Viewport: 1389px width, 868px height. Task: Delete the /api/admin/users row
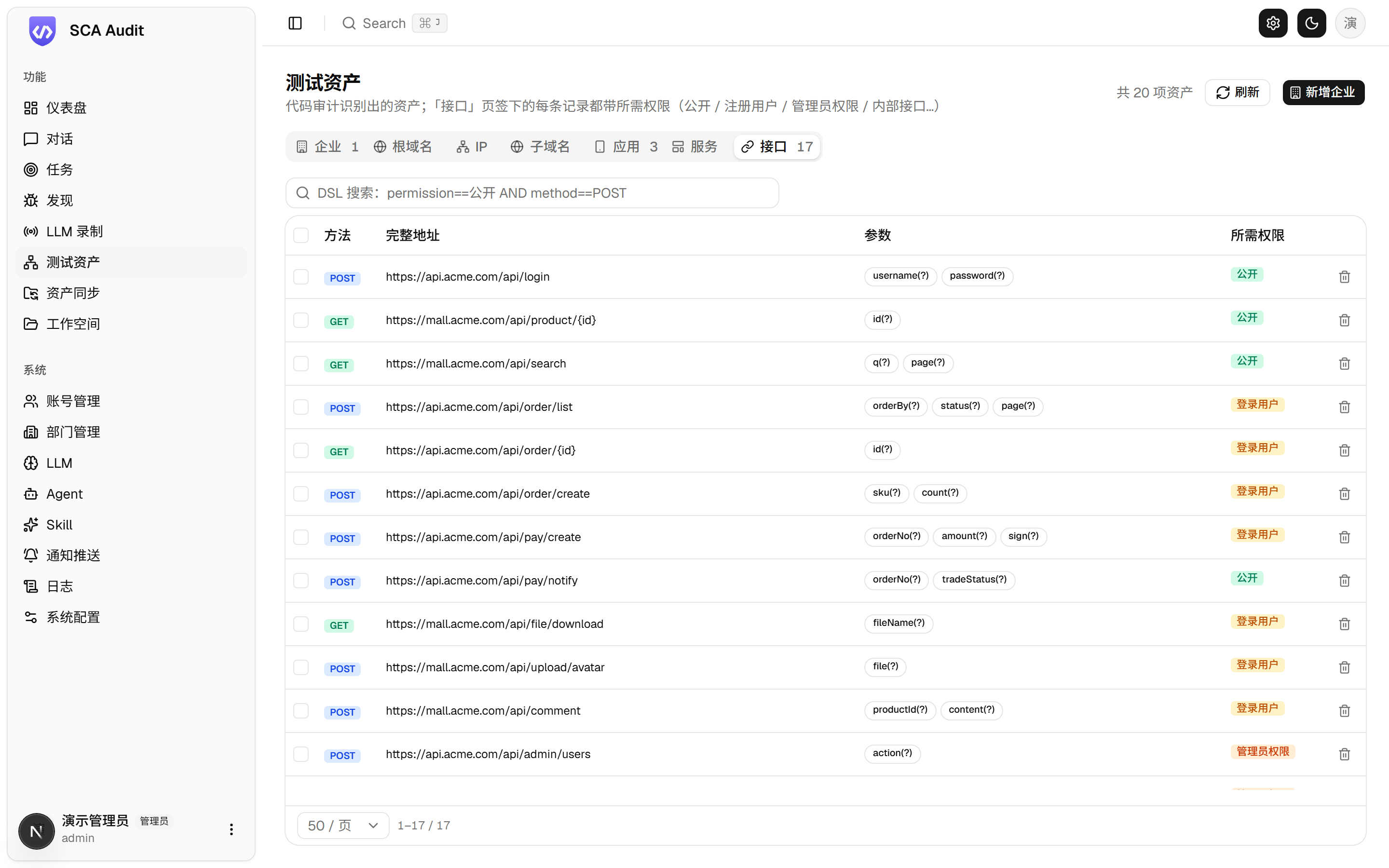point(1344,754)
